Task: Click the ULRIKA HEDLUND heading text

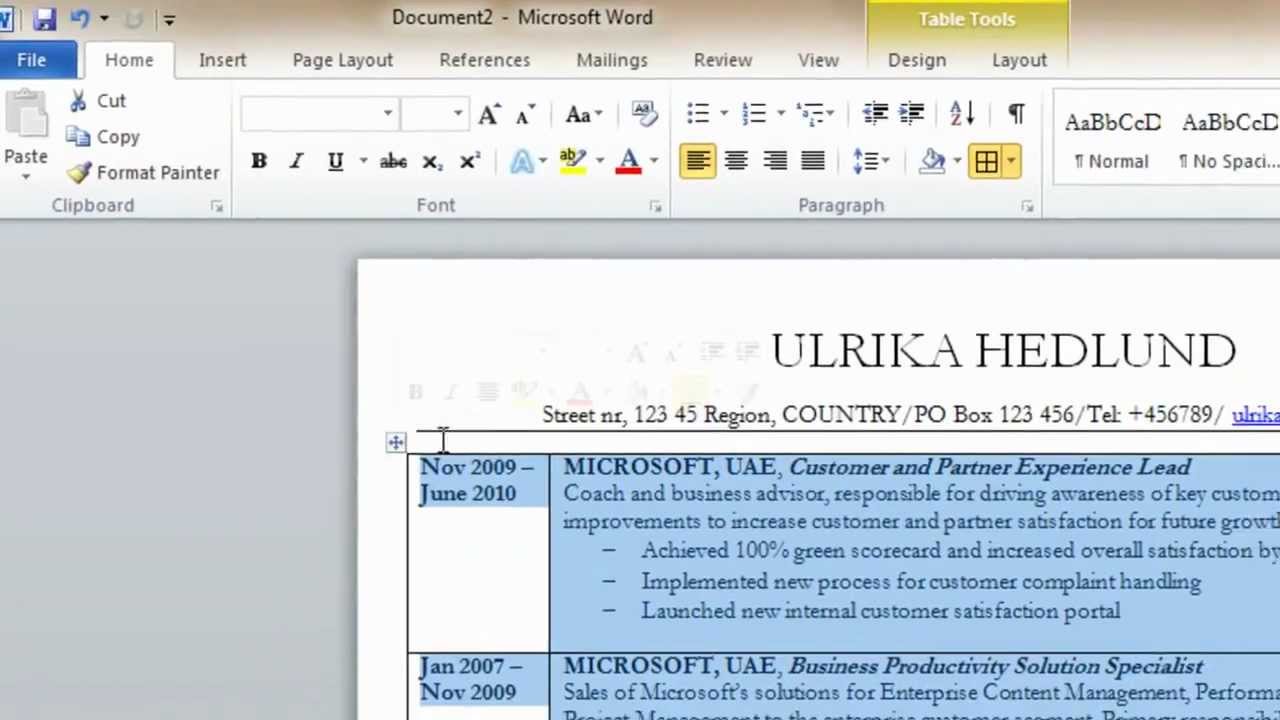Action: (x=1003, y=351)
